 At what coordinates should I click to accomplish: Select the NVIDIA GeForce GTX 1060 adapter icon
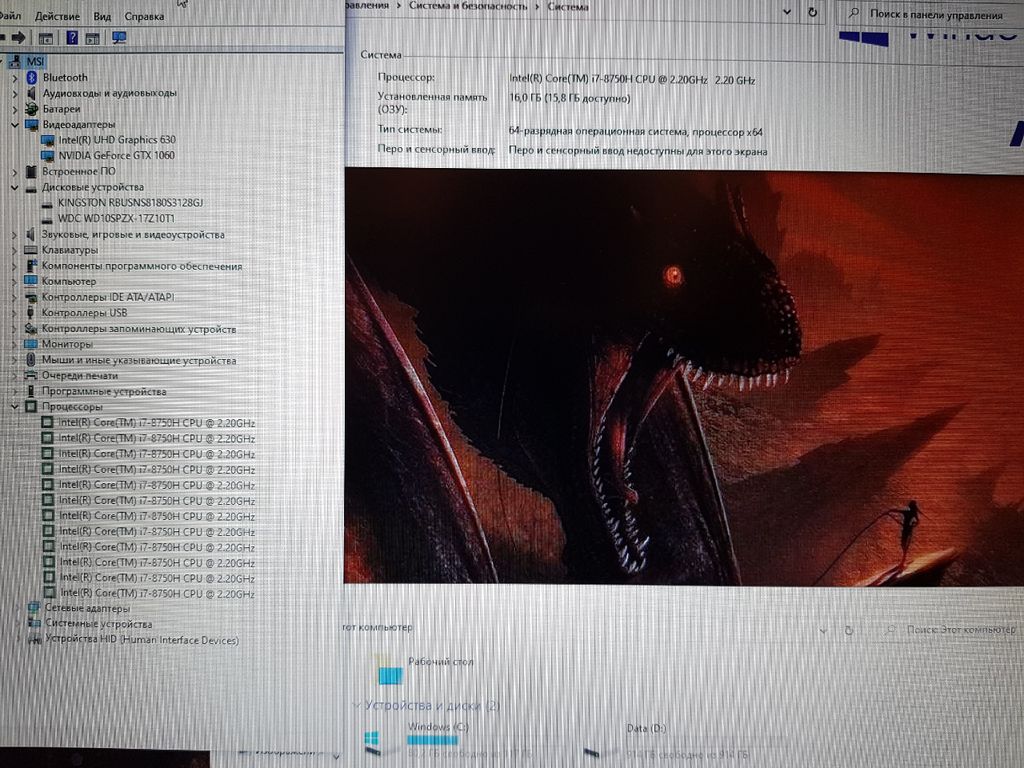[x=47, y=155]
